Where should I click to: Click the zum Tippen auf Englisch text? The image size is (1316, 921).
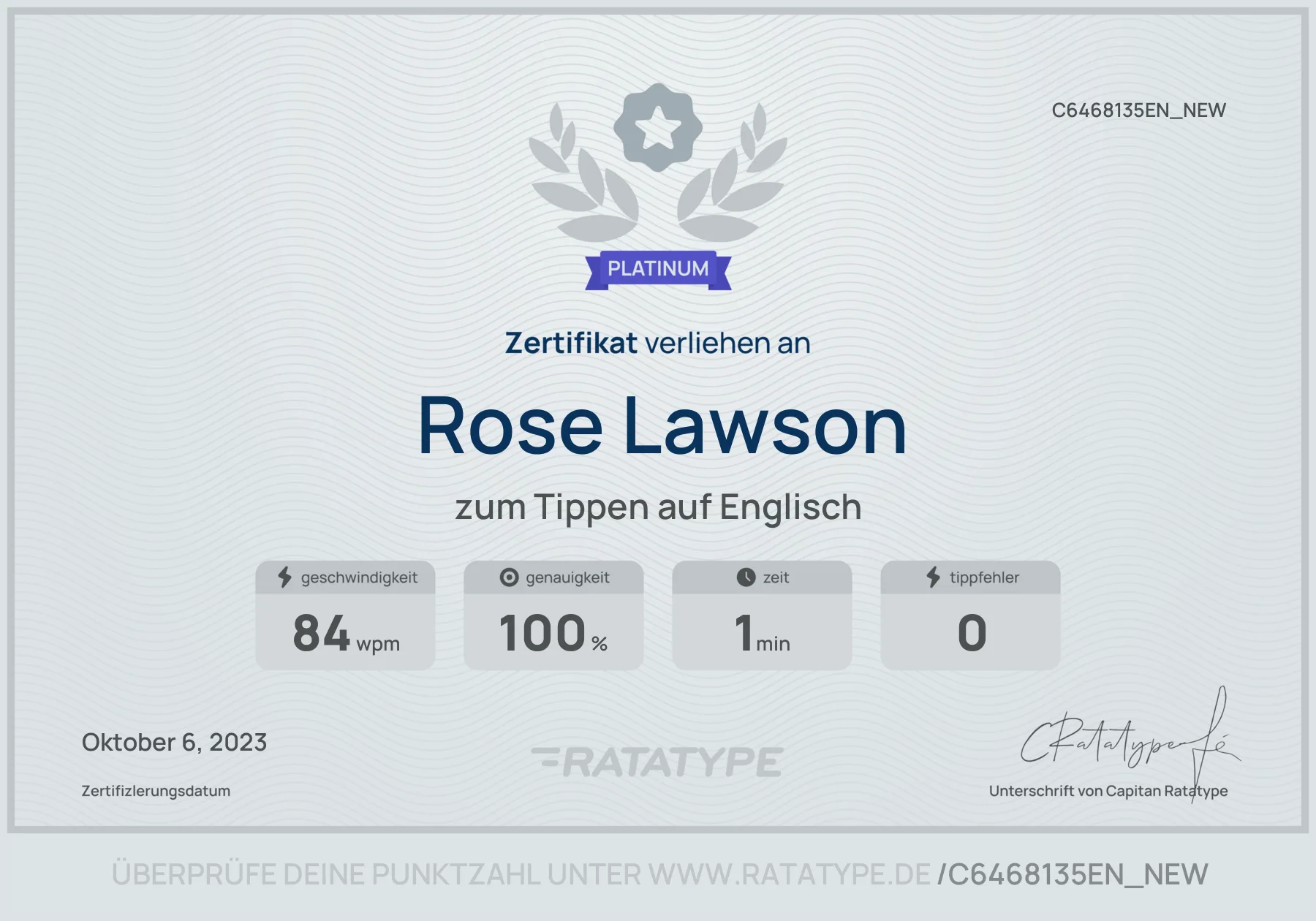click(x=658, y=507)
